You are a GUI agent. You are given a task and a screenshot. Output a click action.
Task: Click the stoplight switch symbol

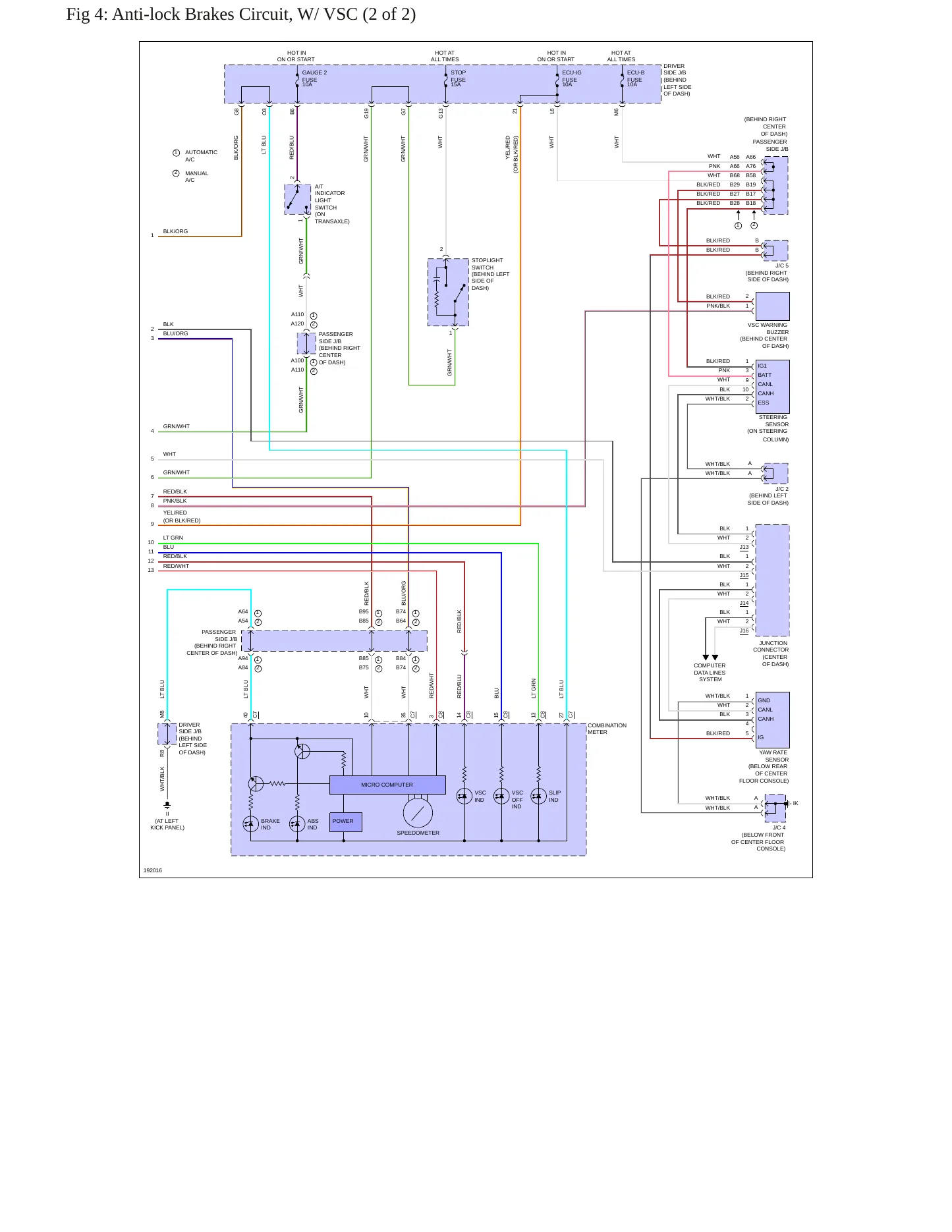pyautogui.click(x=448, y=292)
